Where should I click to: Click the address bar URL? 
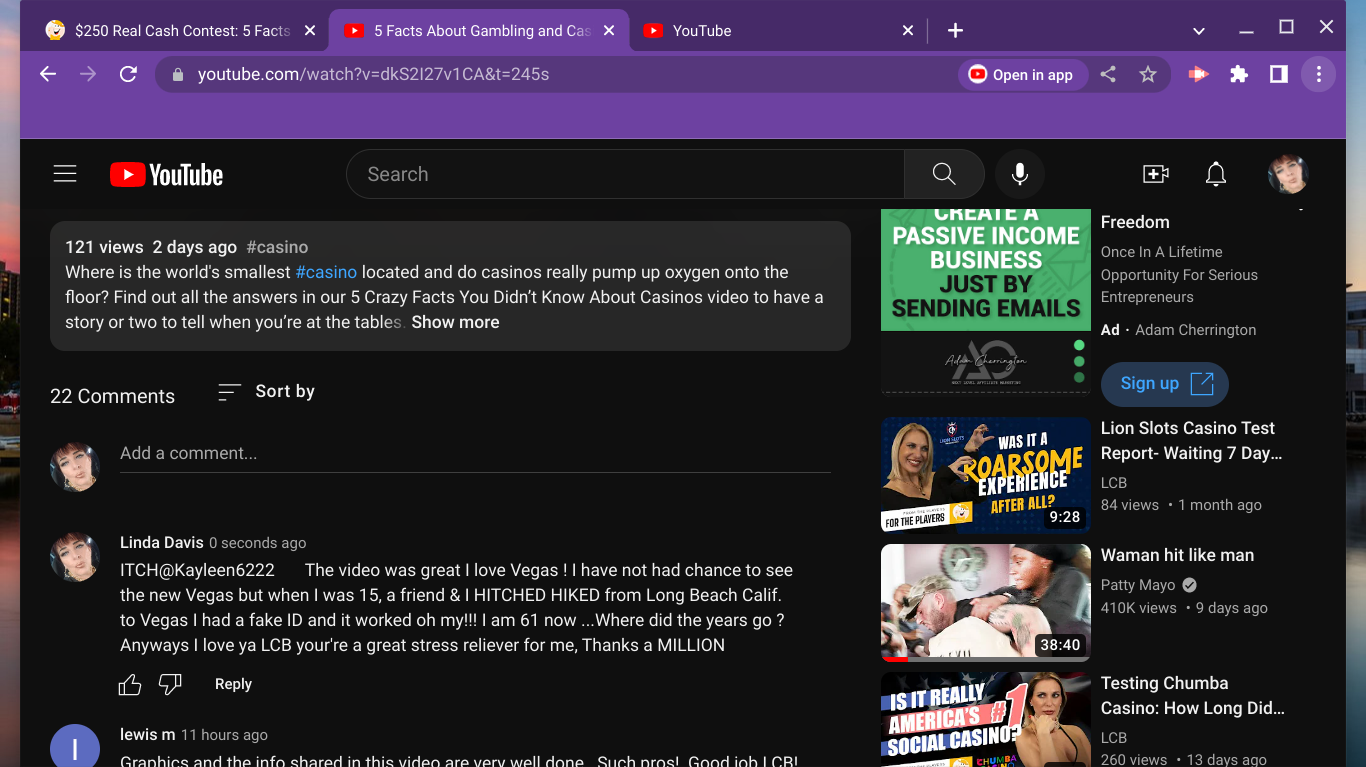(373, 74)
